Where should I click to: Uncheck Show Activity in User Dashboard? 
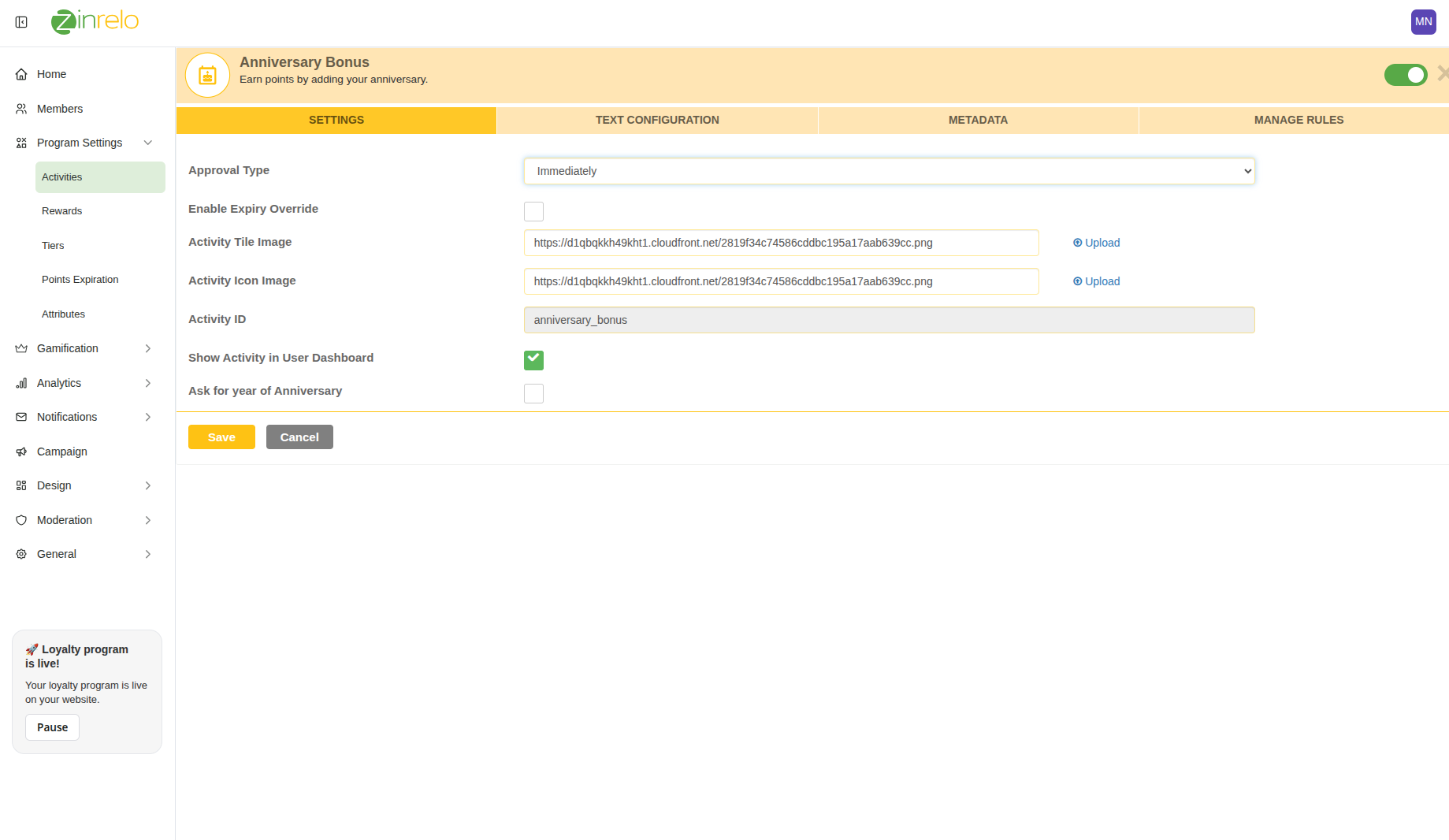(533, 360)
